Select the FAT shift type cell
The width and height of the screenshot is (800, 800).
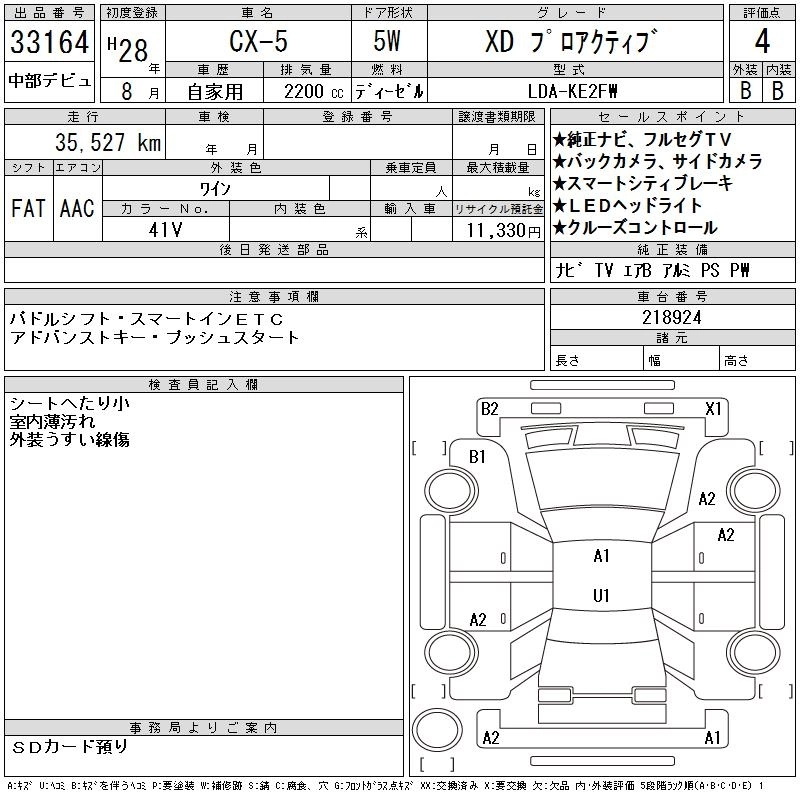pos(28,208)
